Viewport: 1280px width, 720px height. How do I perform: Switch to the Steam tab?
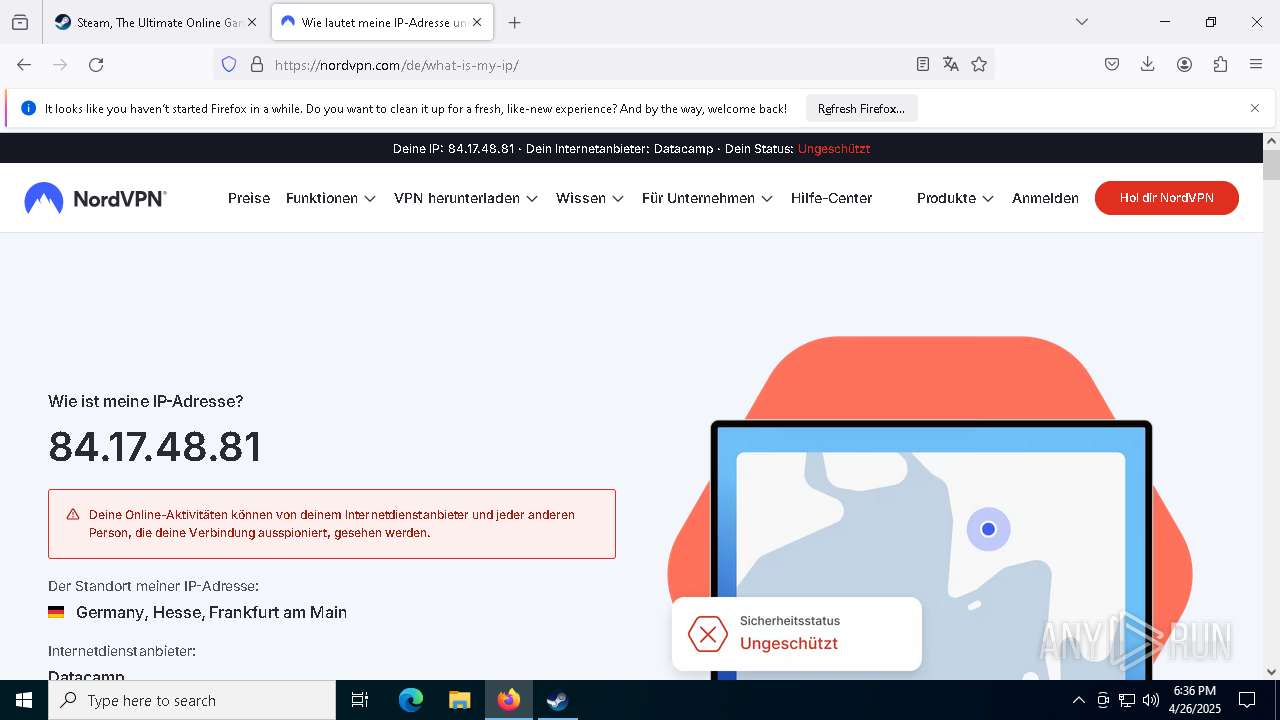[x=156, y=22]
